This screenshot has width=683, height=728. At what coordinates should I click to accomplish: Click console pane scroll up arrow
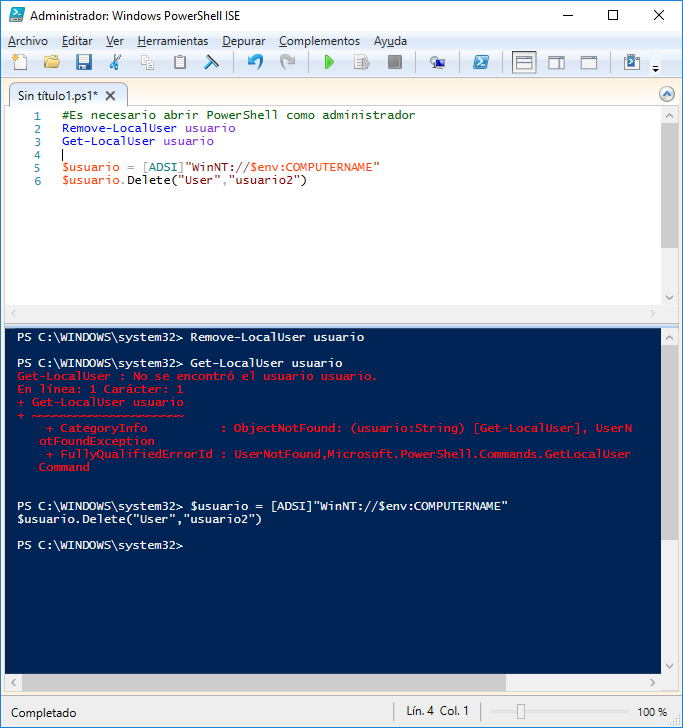pos(669,338)
